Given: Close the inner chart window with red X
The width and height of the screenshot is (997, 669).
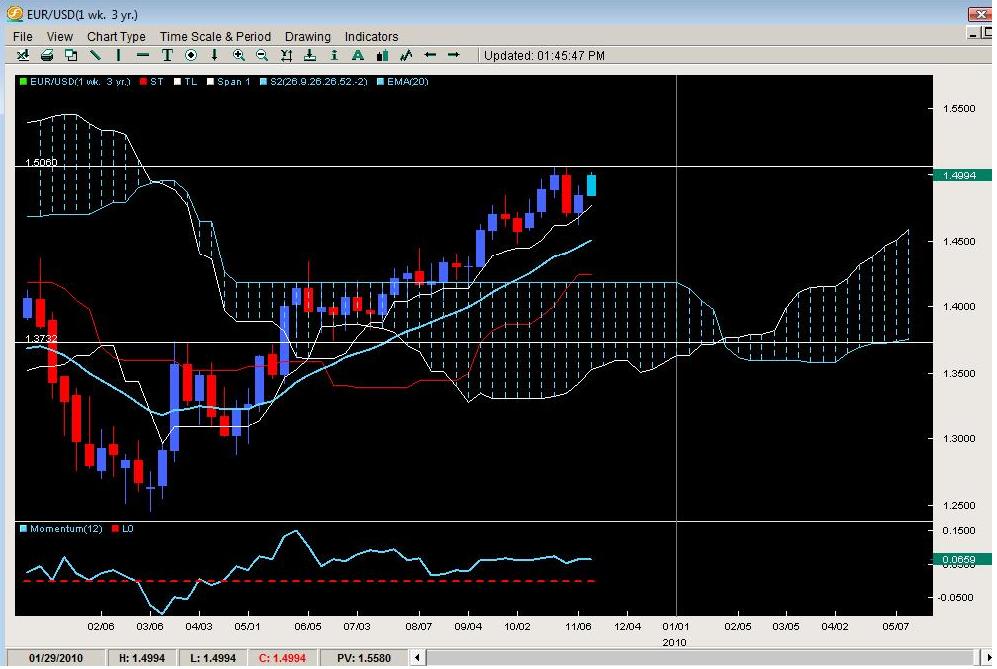Looking at the screenshot, I should [x=980, y=14].
